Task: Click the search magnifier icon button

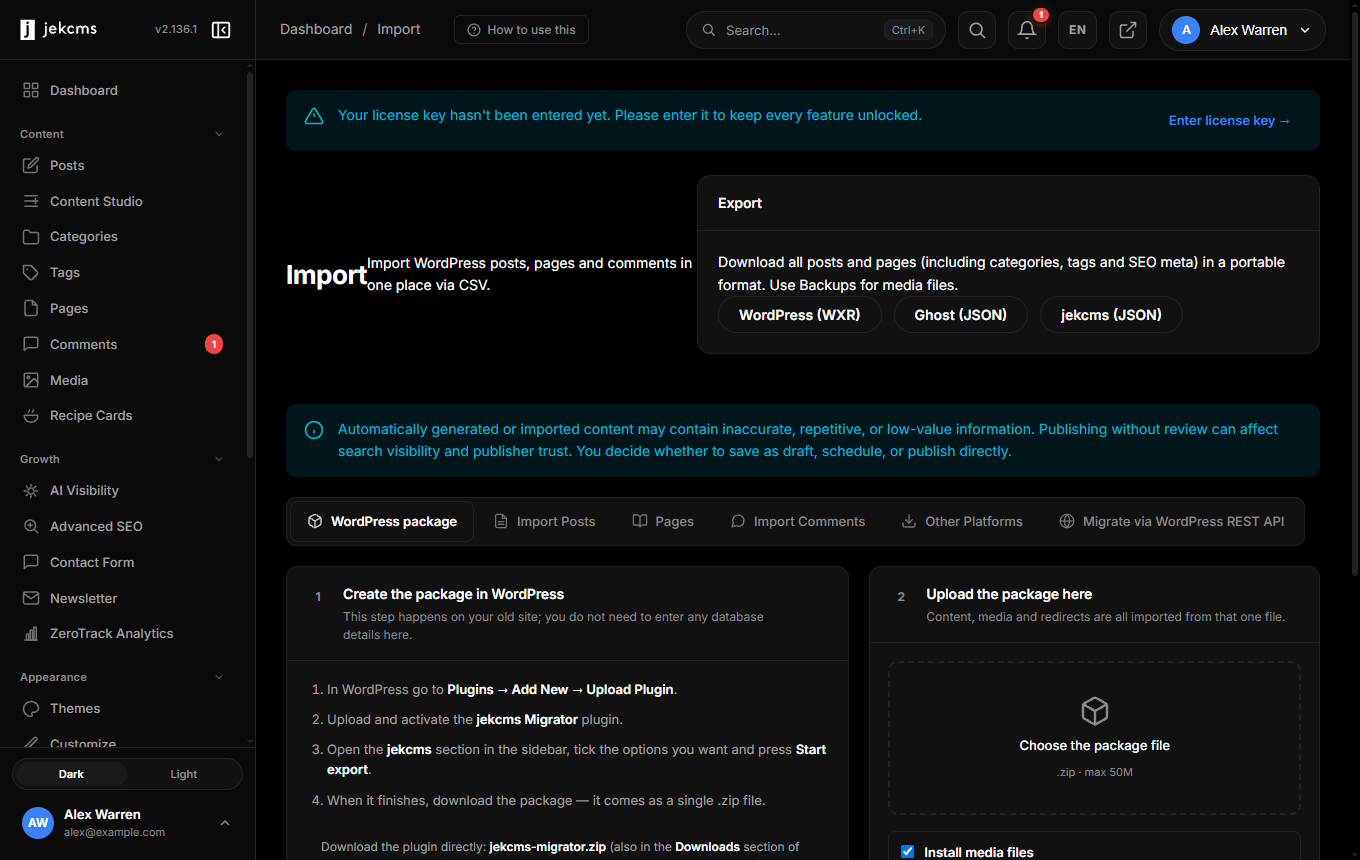Action: tap(977, 30)
